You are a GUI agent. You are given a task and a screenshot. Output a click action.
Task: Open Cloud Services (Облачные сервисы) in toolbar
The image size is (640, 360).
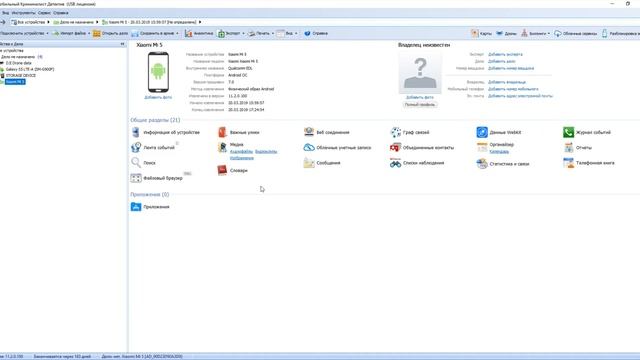576,33
